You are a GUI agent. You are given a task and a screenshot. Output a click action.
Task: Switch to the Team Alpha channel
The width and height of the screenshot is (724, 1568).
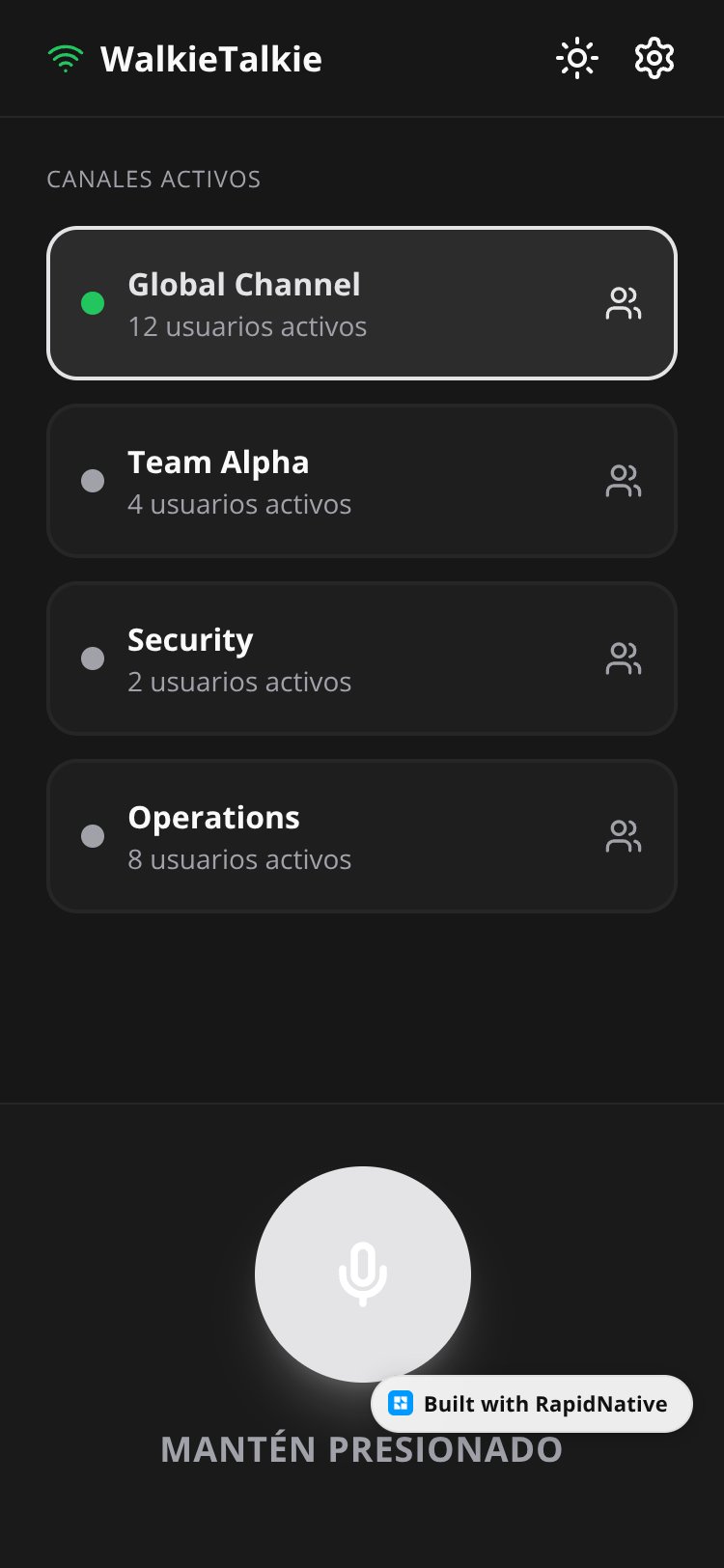pos(362,481)
